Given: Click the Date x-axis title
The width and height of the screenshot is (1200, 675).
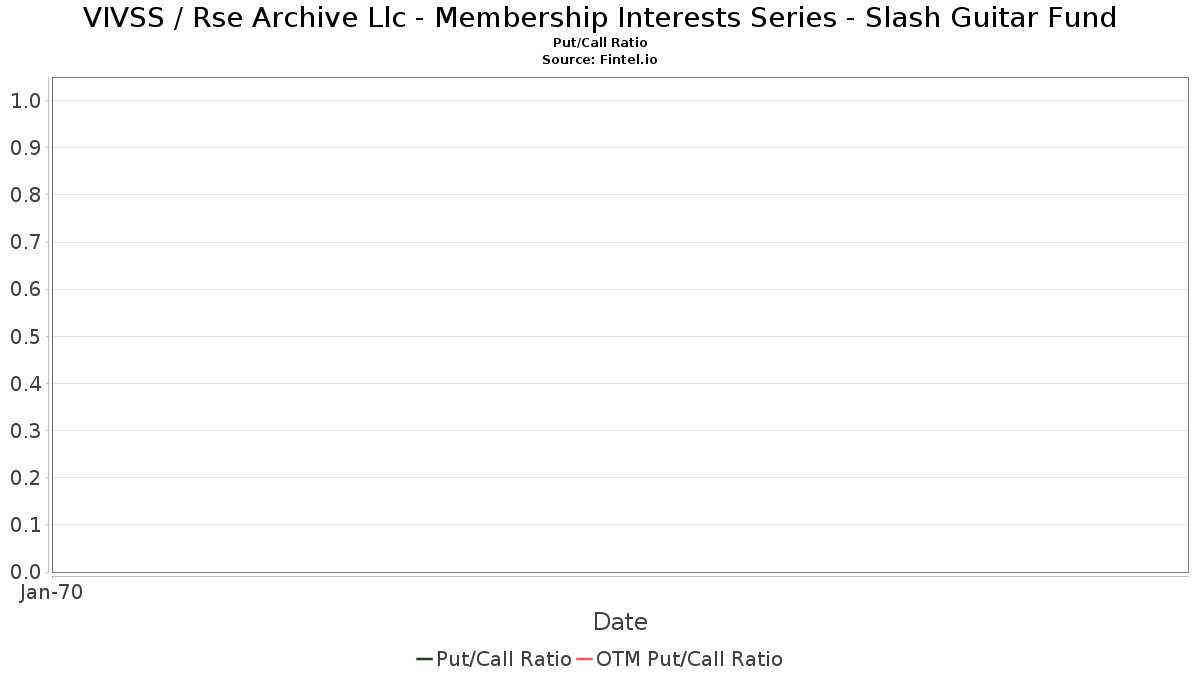Looking at the screenshot, I should pyautogui.click(x=620, y=622).
